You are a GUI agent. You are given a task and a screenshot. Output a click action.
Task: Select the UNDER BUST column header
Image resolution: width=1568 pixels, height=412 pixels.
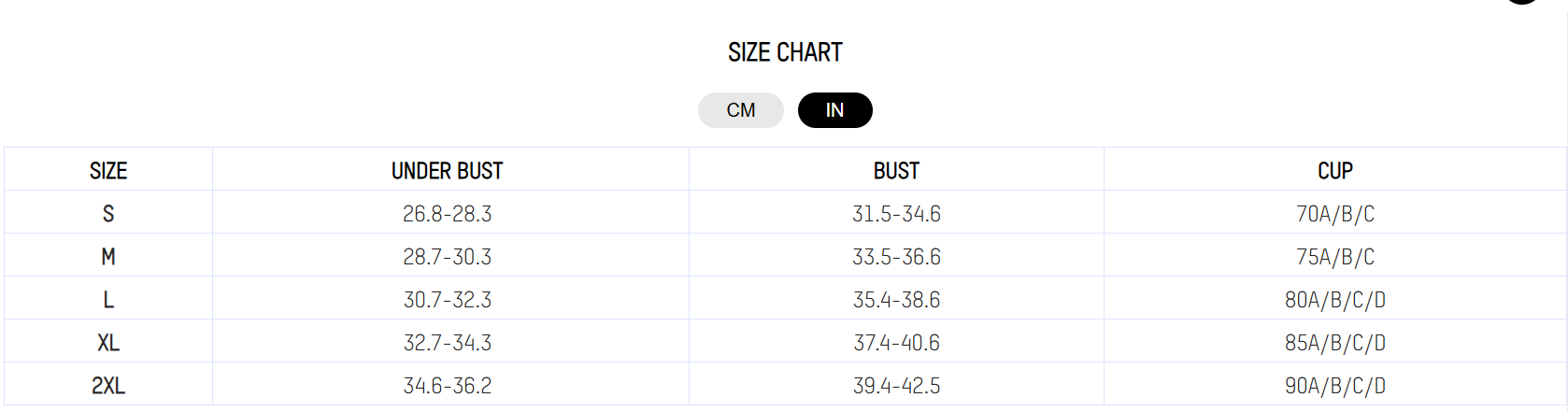point(447,171)
